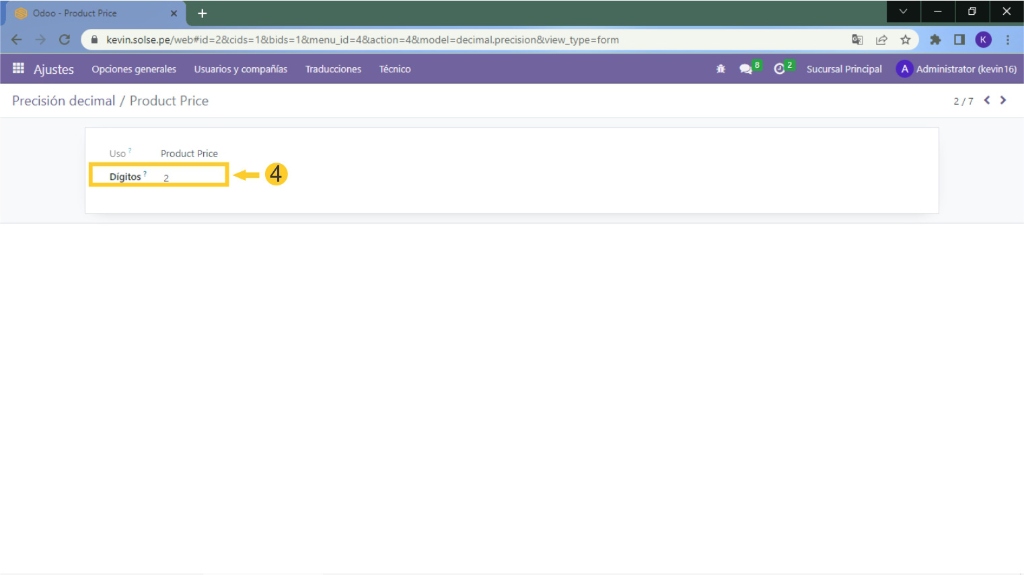Viewport: 1024px width, 575px height.
Task: Click the Sucursal Principal company switcher
Action: pyautogui.click(x=844, y=69)
